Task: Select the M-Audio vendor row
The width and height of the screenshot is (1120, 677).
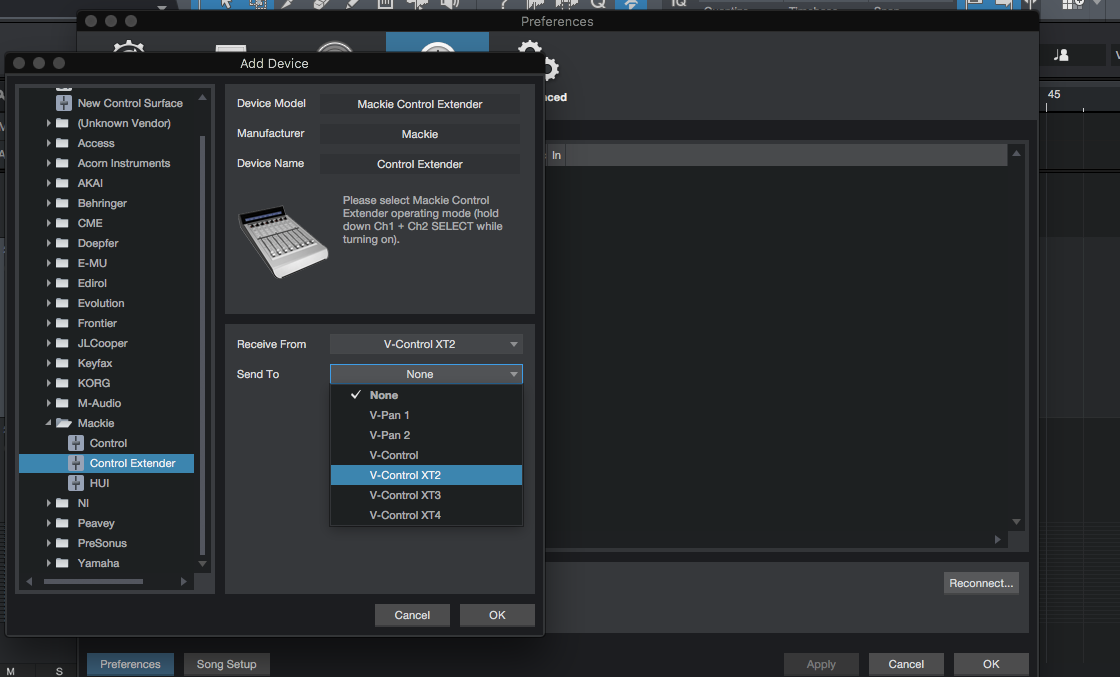Action: 106,403
